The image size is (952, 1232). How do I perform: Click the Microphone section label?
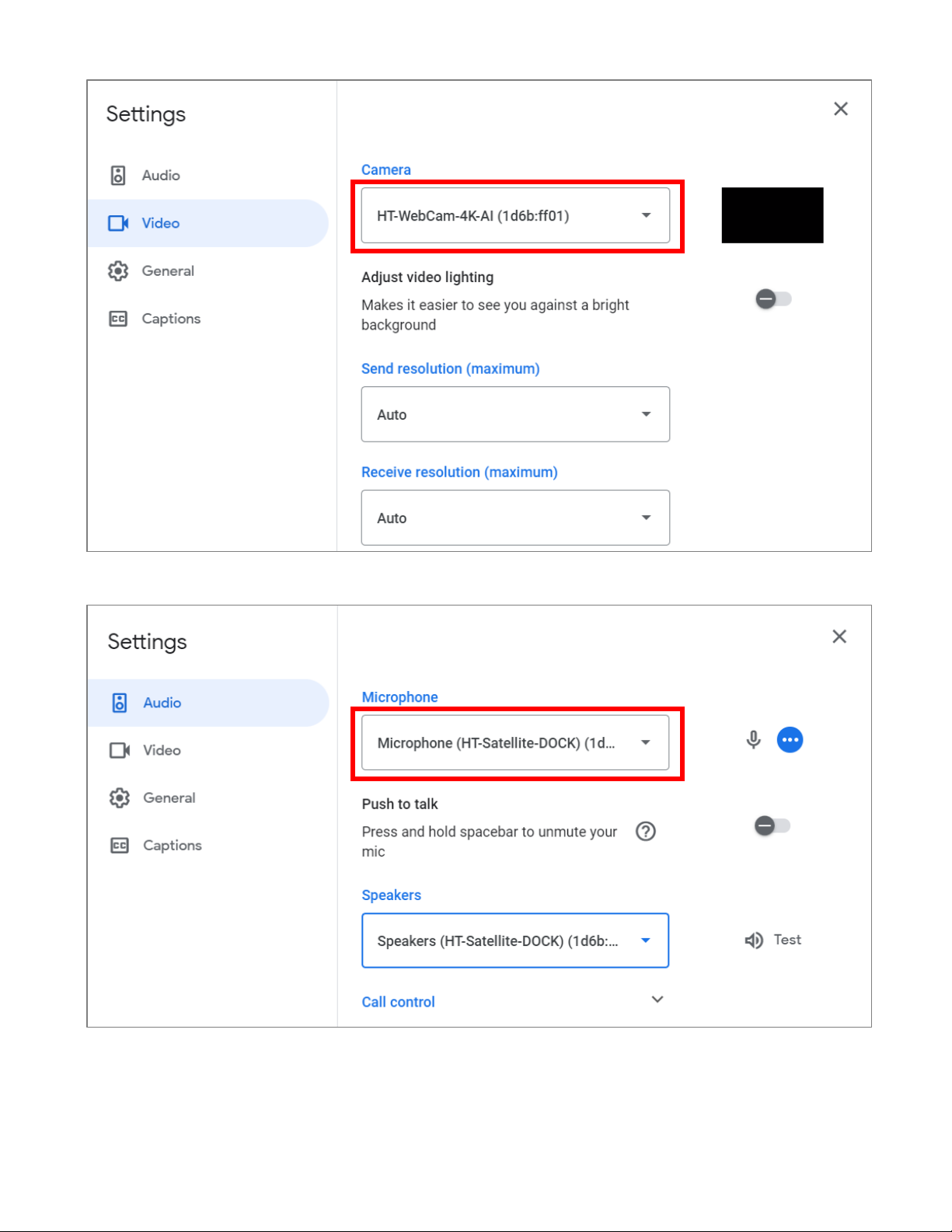pyautogui.click(x=399, y=697)
